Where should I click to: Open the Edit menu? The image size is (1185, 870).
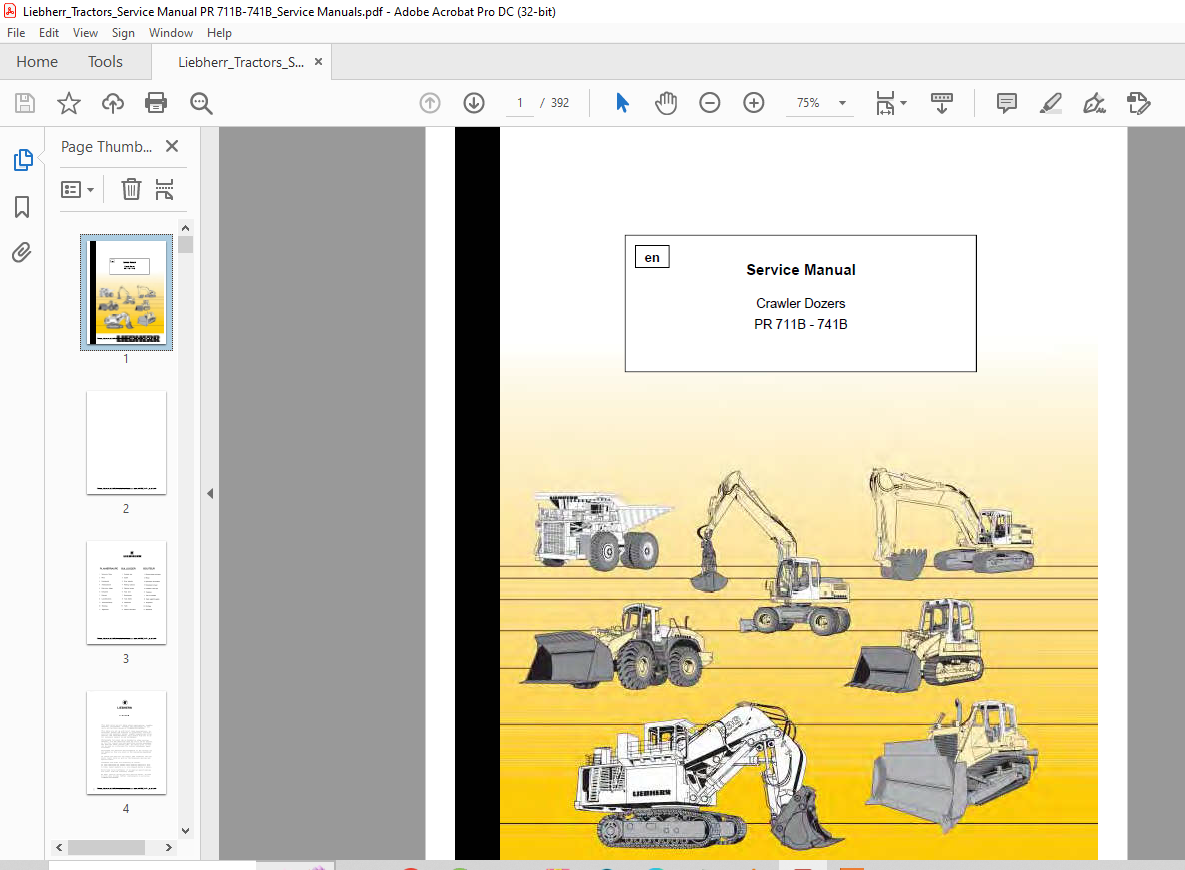click(49, 33)
